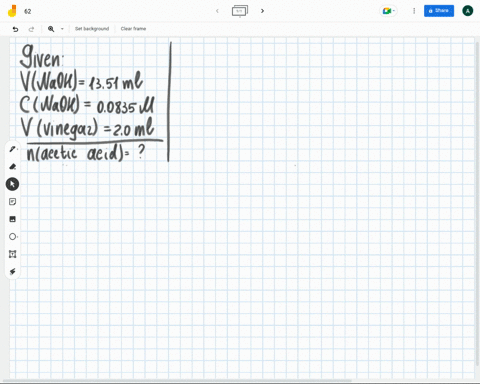Click Clear frame
The height and width of the screenshot is (384, 480).
click(133, 29)
